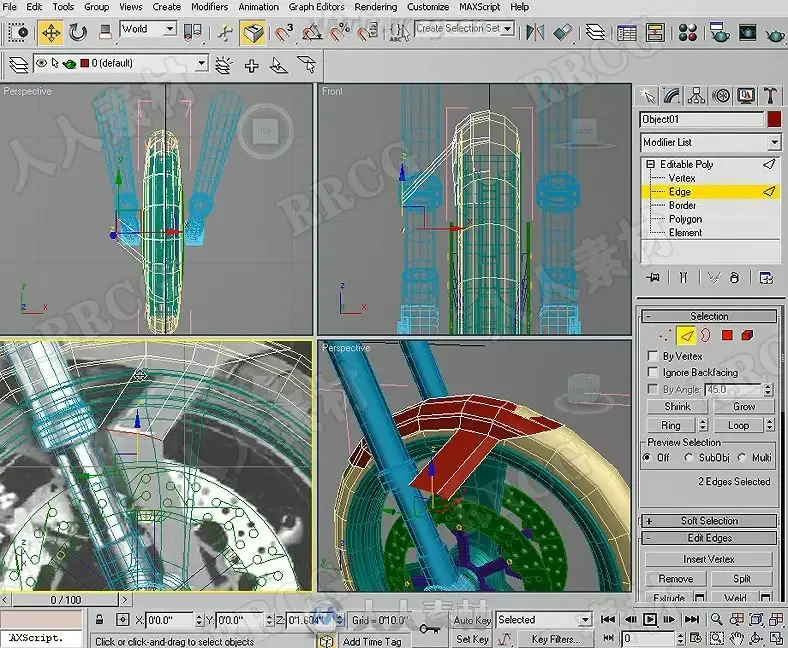Open the Utilities hammer panel tab
Screen dimensions: 788x648
tap(770, 96)
